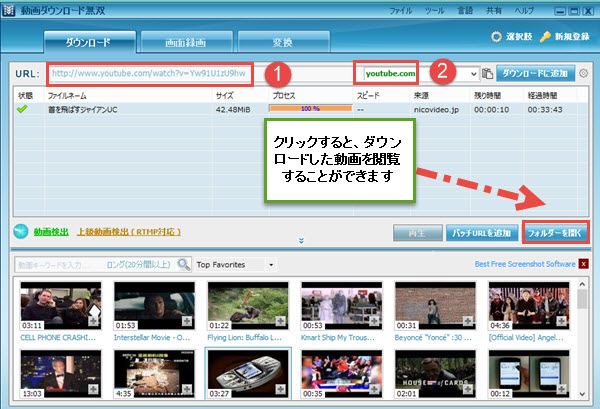Click the 再生 button

click(x=417, y=233)
